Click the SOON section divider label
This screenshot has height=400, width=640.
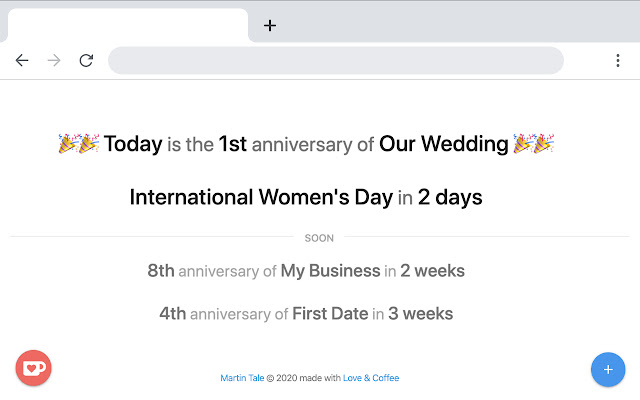point(319,238)
